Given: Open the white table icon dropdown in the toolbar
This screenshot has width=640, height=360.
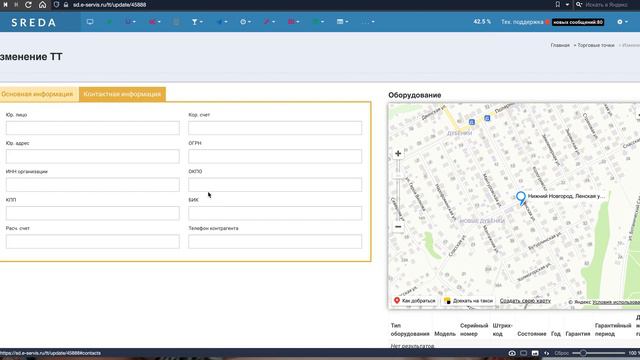Looking at the screenshot, I should [x=342, y=22].
